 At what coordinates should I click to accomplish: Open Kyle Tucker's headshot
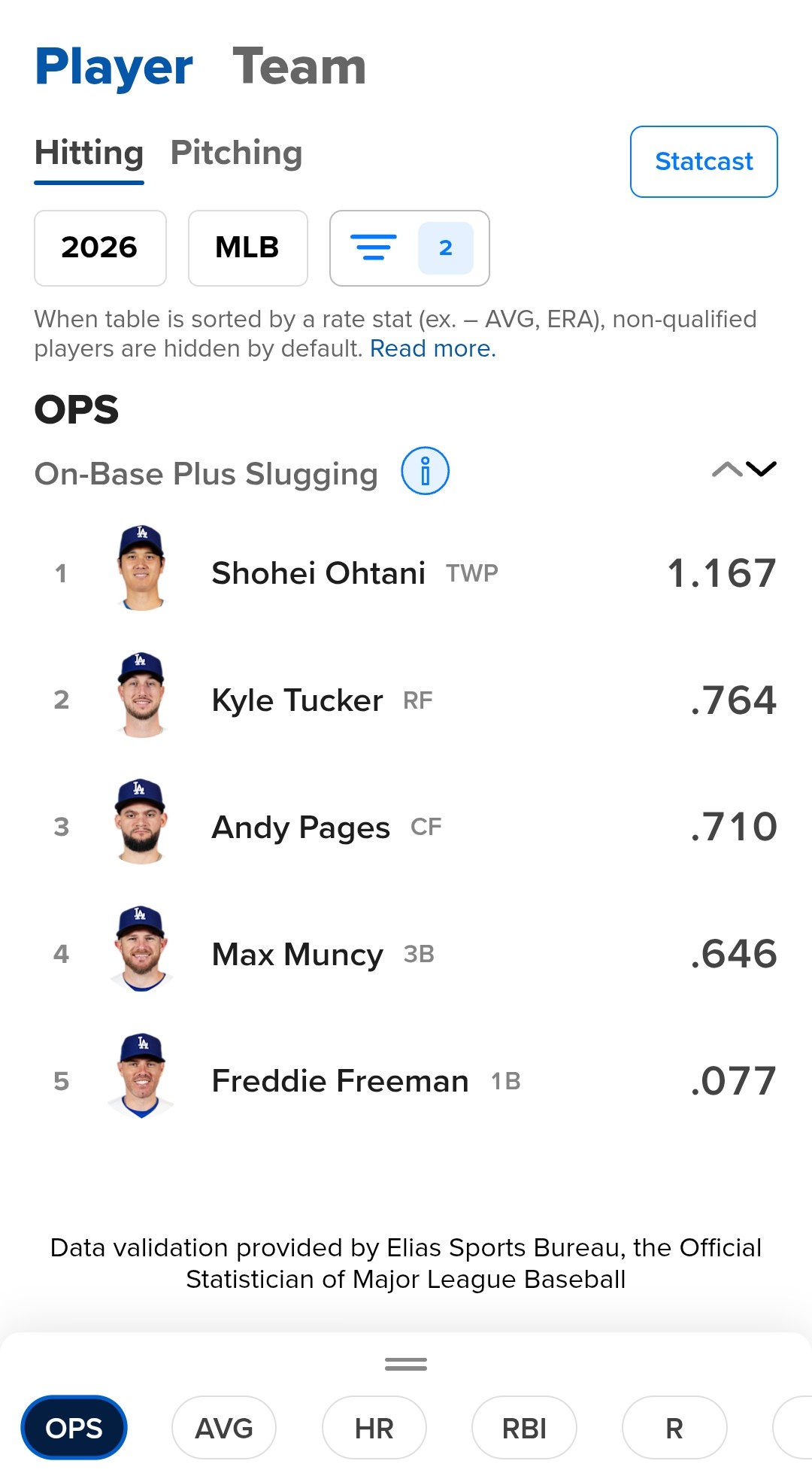click(141, 695)
